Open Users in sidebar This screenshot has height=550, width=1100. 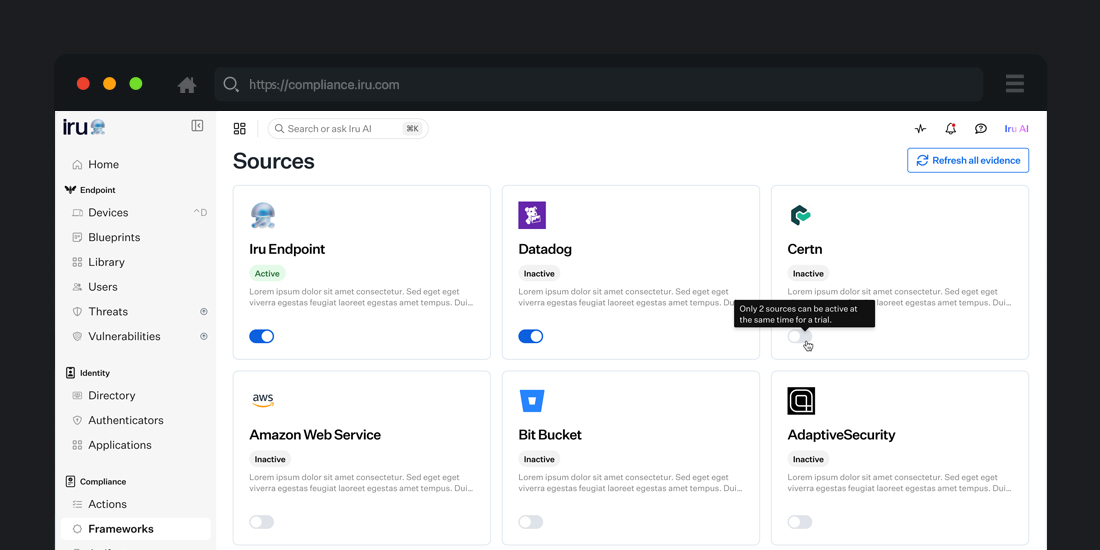pyautogui.click(x=135, y=287)
